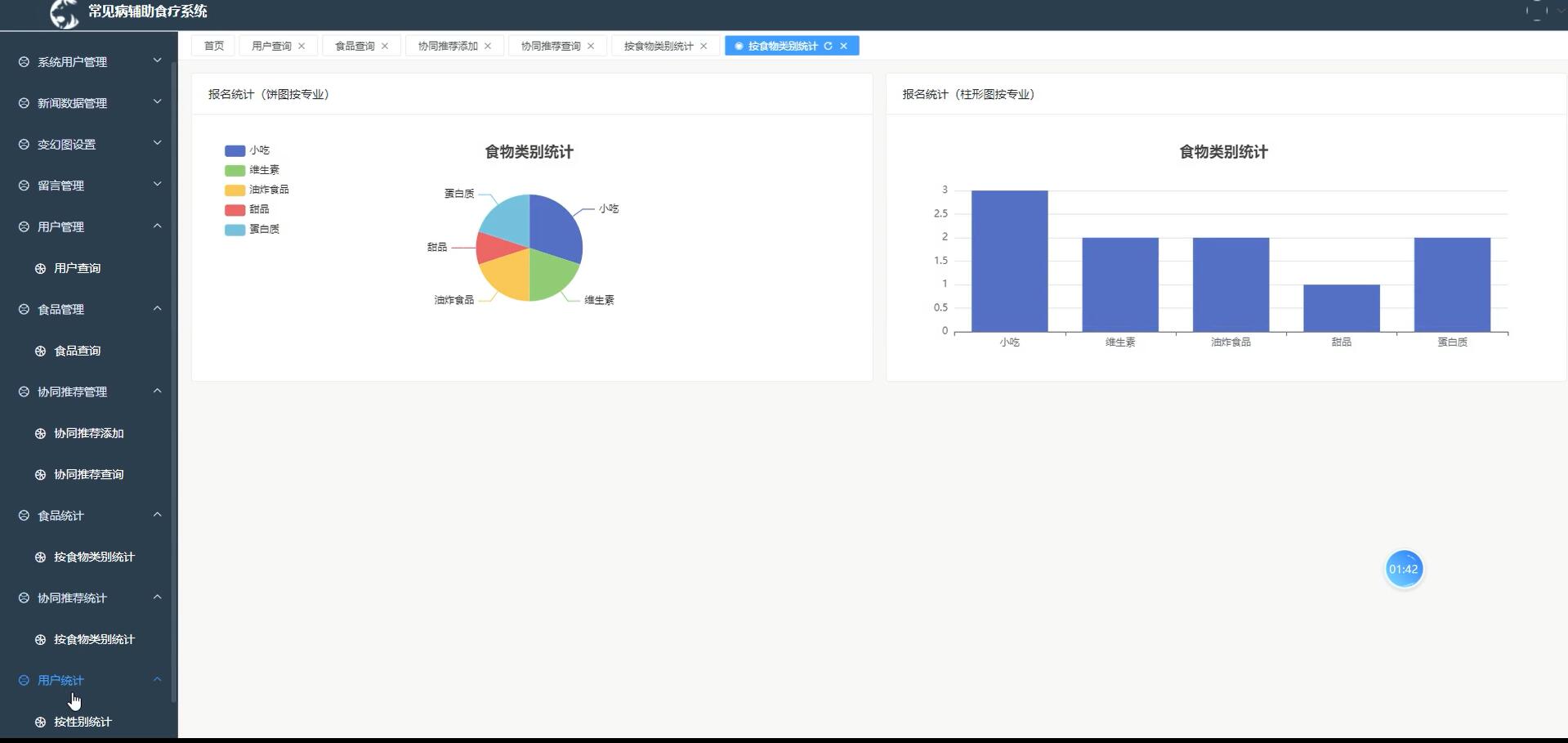This screenshot has height=743, width=1568.
Task: Toggle 蛋白质 legend entry off
Action: coord(234,230)
